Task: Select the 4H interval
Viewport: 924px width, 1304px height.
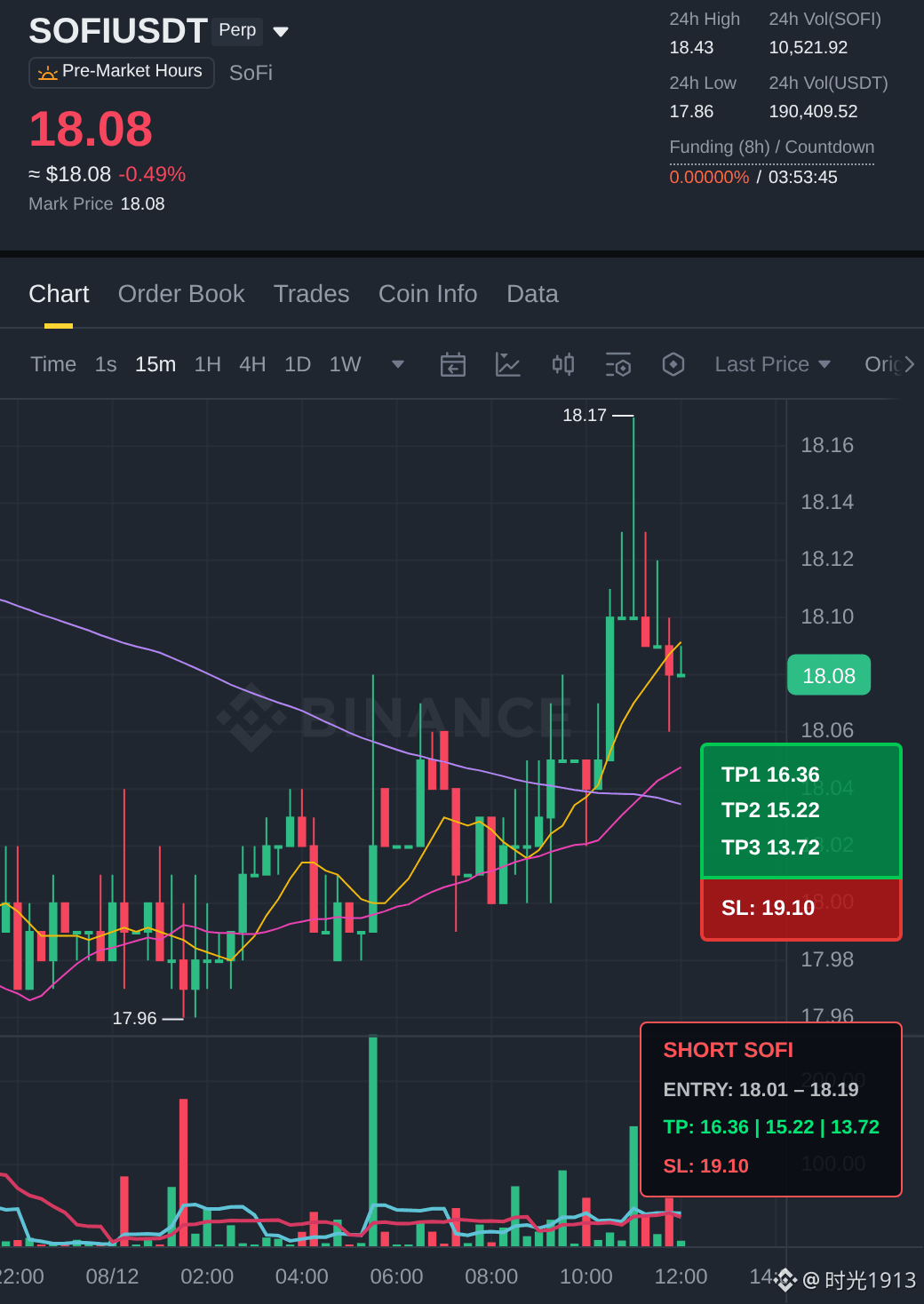Action: [252, 364]
